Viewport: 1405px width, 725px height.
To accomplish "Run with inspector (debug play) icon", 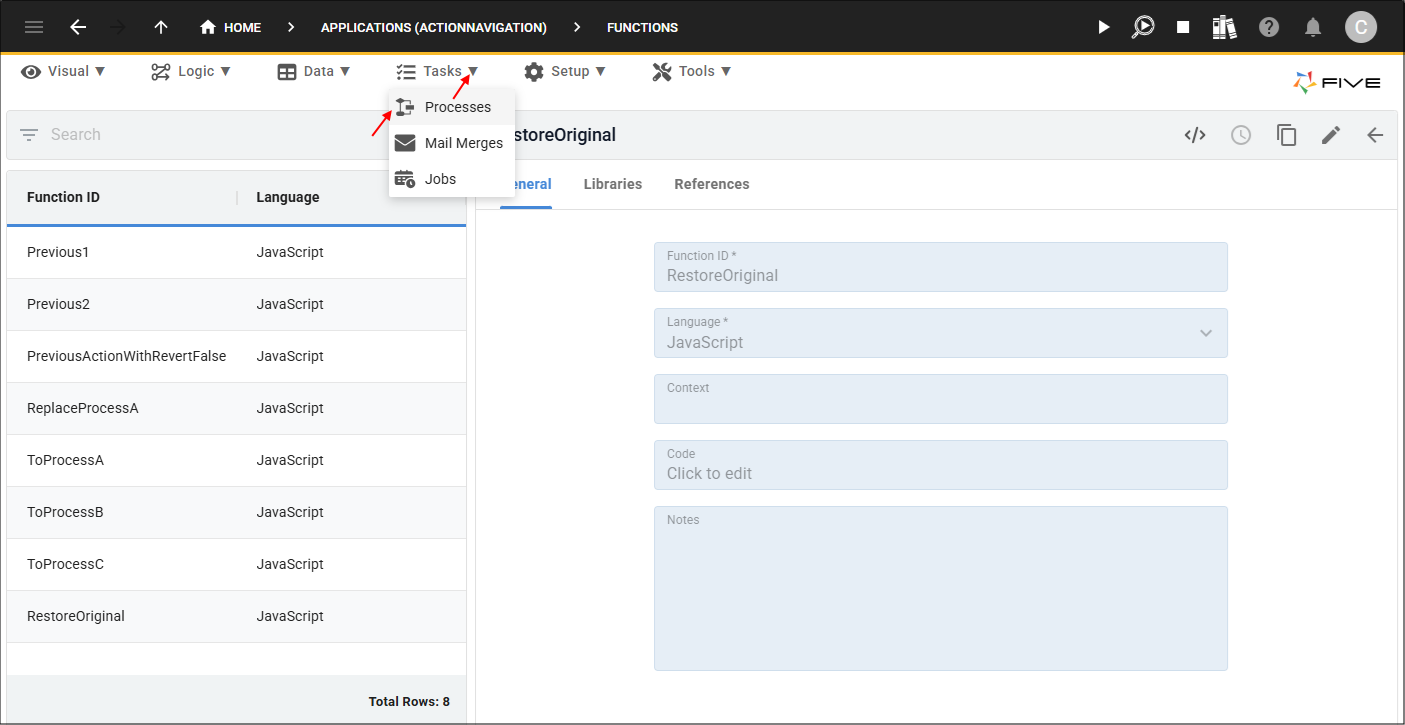I will [x=1143, y=27].
